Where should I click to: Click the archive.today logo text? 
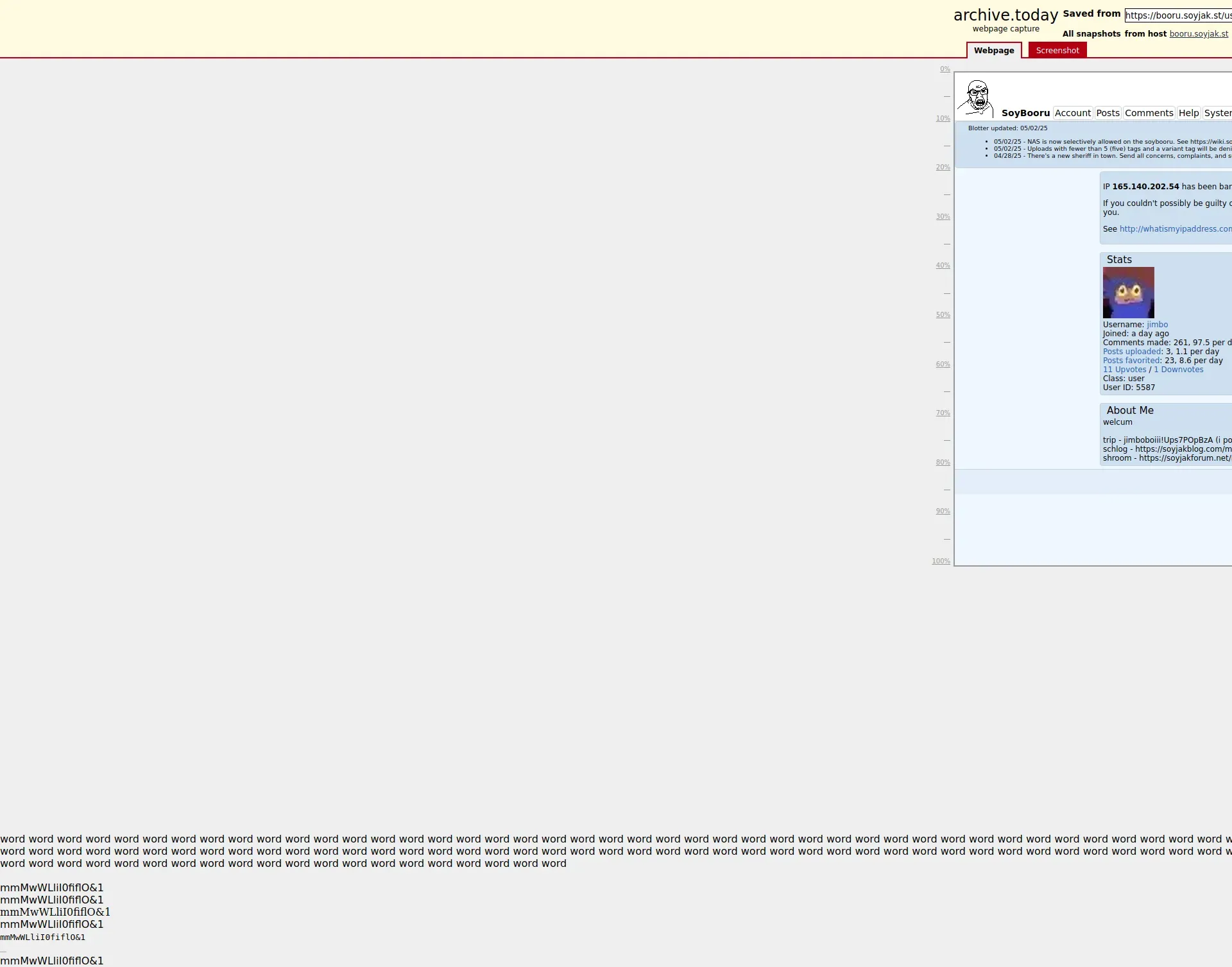tap(1005, 15)
